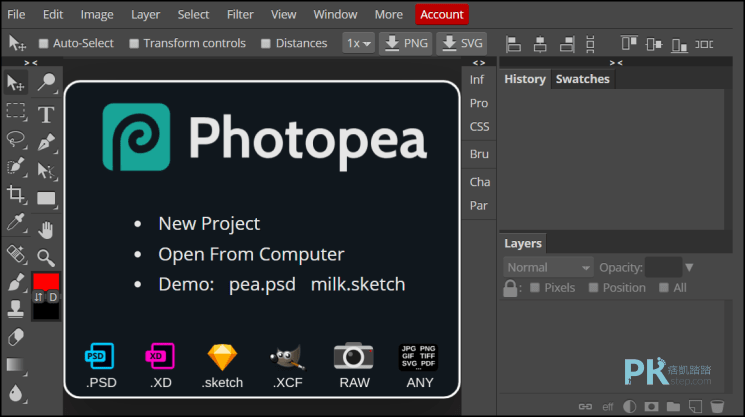745x417 pixels.
Task: Expand the side panel strip arrows
Action: [479, 63]
